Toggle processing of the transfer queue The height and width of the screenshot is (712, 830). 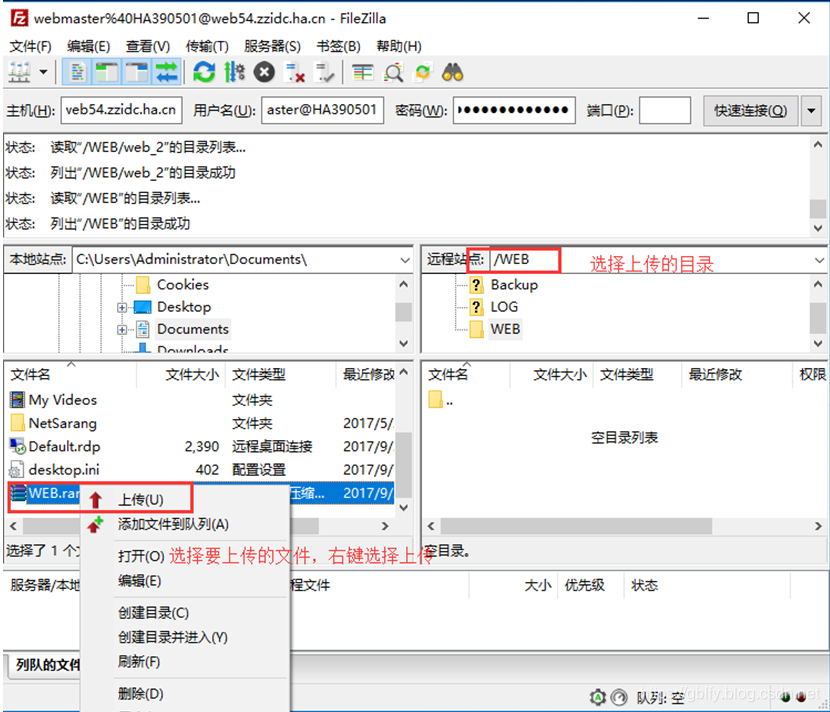tap(234, 72)
